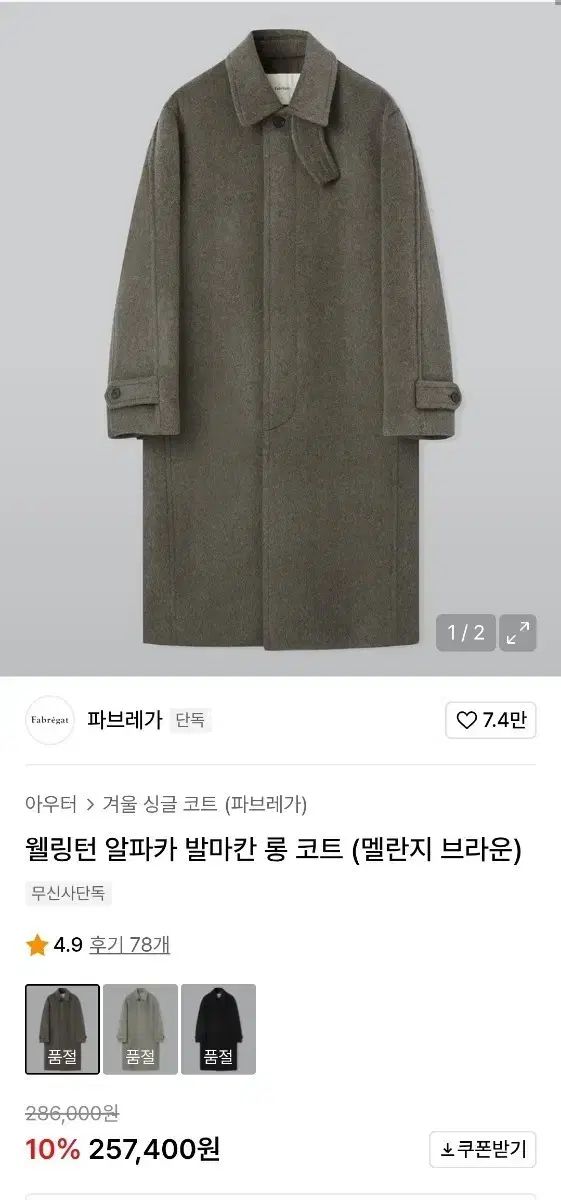
Task: Visit the 파브레가 brand page
Action: click(125, 720)
